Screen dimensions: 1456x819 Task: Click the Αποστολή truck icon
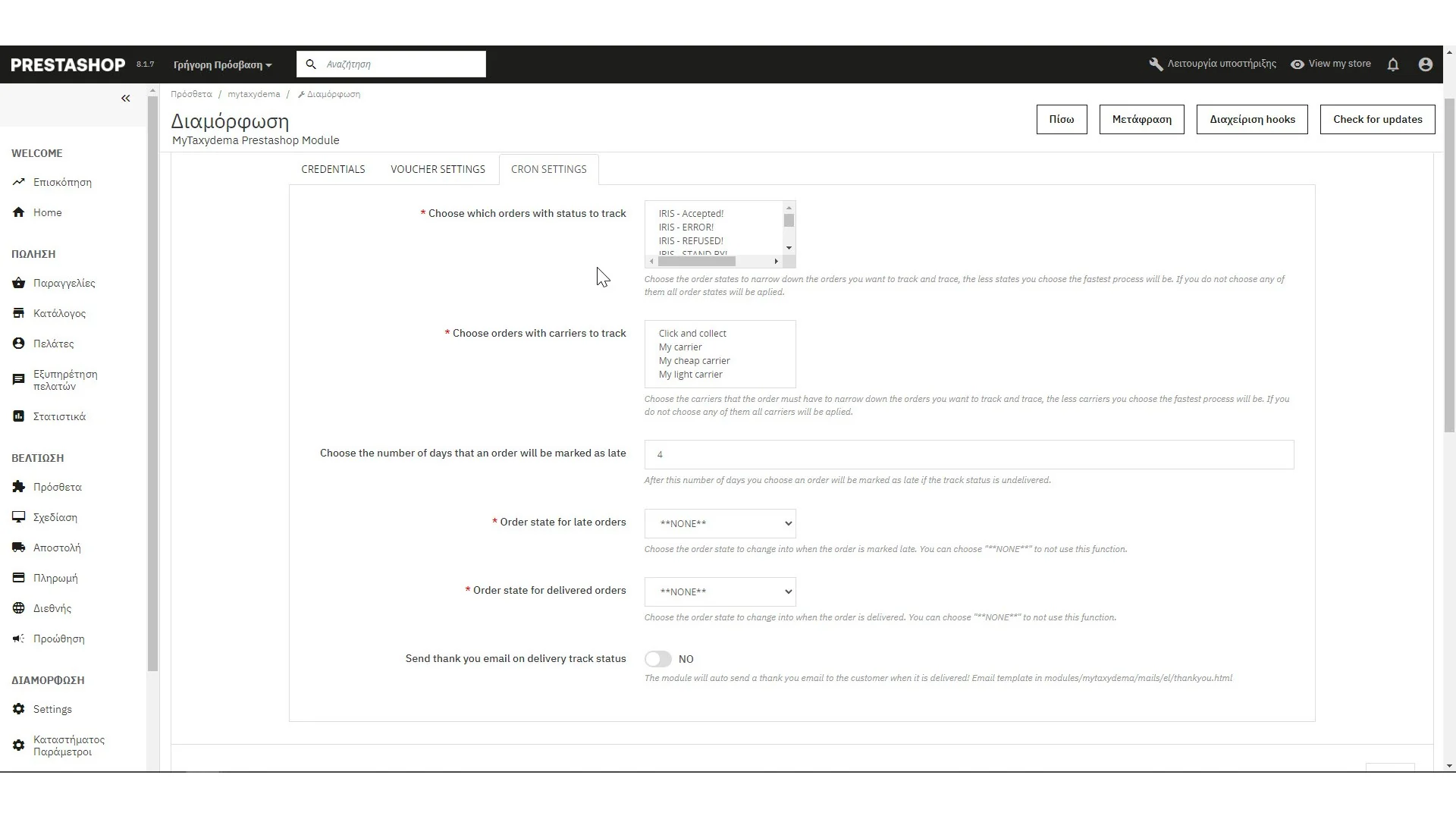pos(19,548)
